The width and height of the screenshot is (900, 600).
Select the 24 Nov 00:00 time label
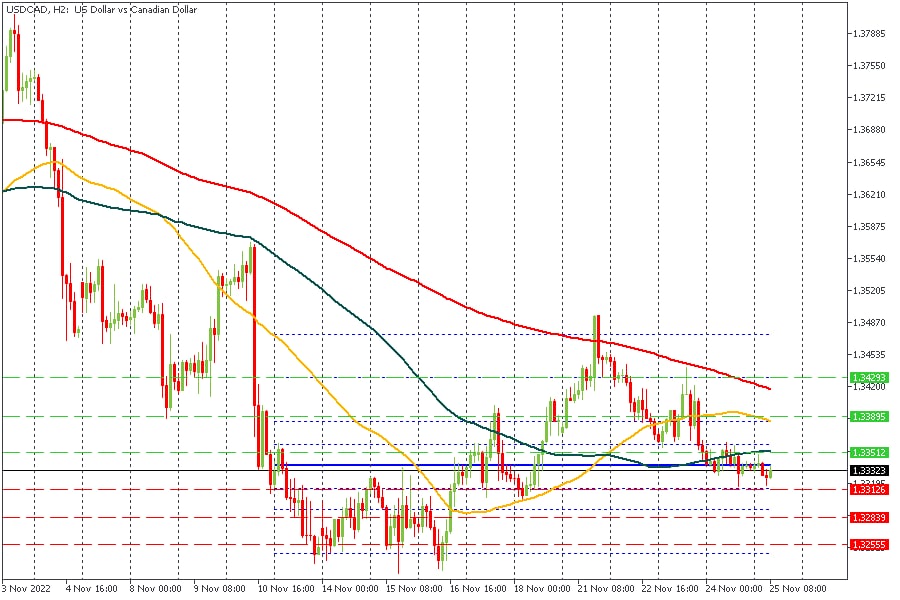734,589
